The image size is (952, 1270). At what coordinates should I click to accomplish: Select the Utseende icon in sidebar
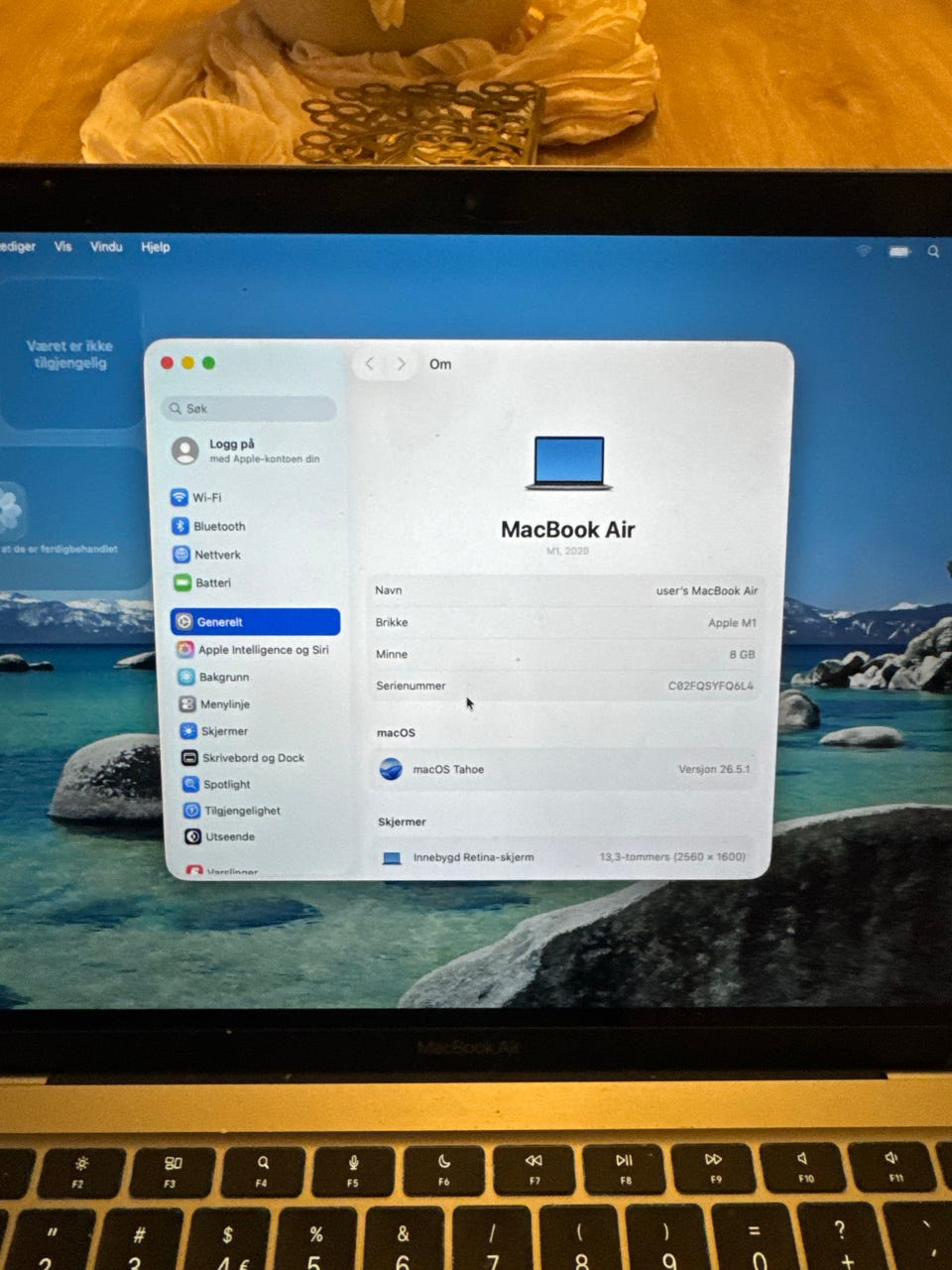point(192,836)
